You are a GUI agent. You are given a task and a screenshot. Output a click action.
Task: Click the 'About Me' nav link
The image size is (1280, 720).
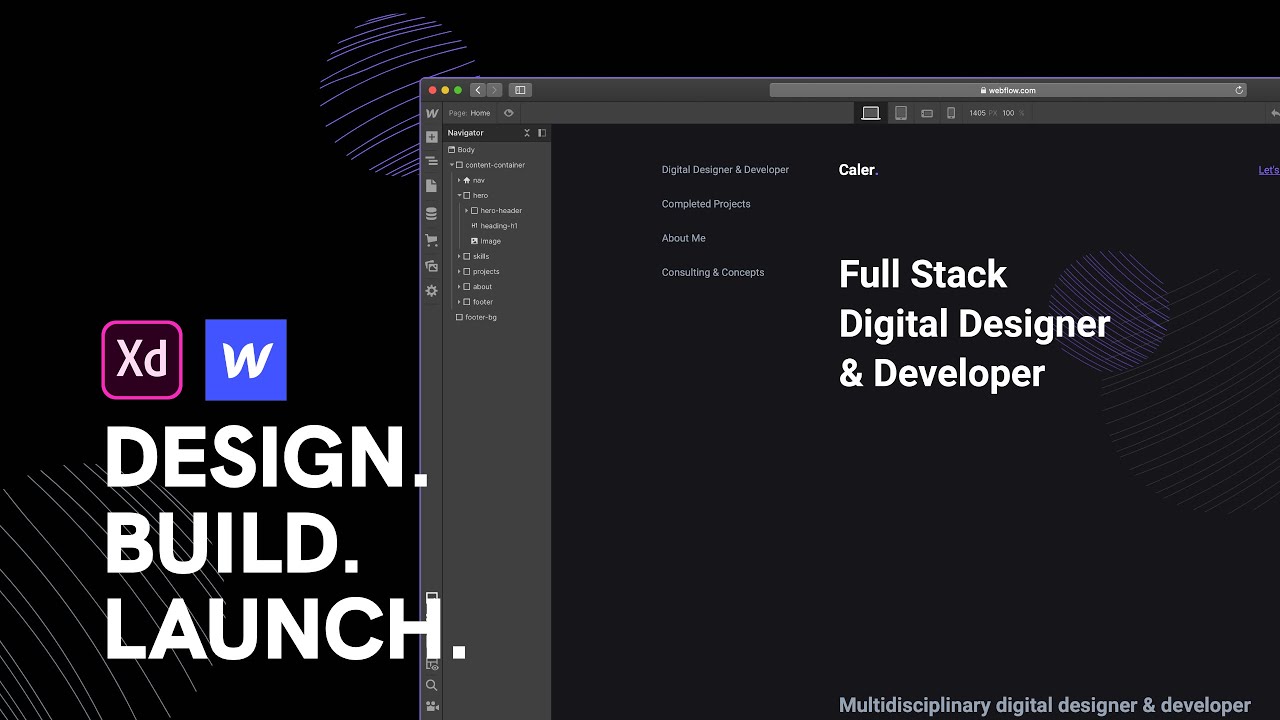point(683,238)
